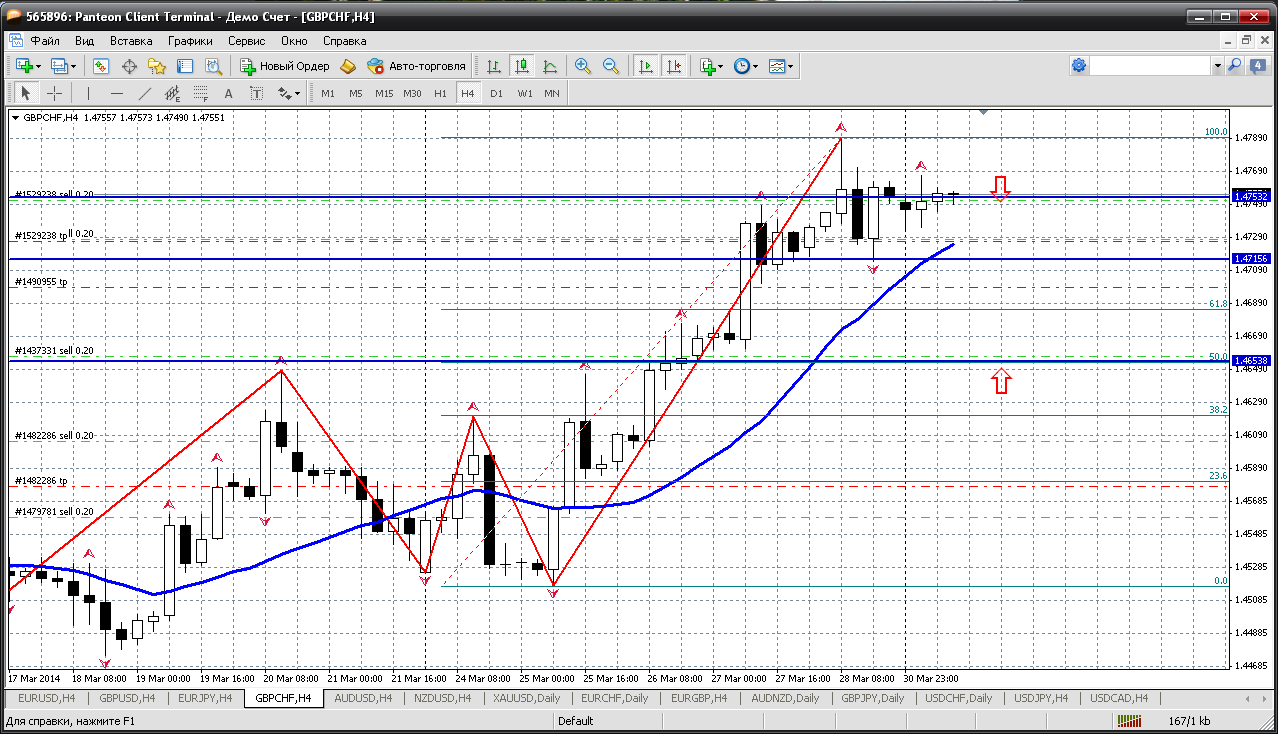This screenshot has height=734, width=1278.
Task: Switch chart to bar chart mode
Action: [494, 66]
